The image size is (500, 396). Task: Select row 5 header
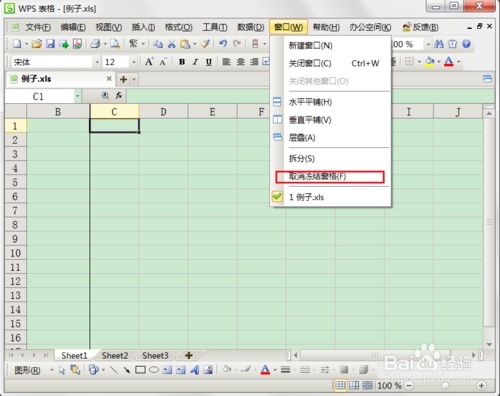pos(15,182)
